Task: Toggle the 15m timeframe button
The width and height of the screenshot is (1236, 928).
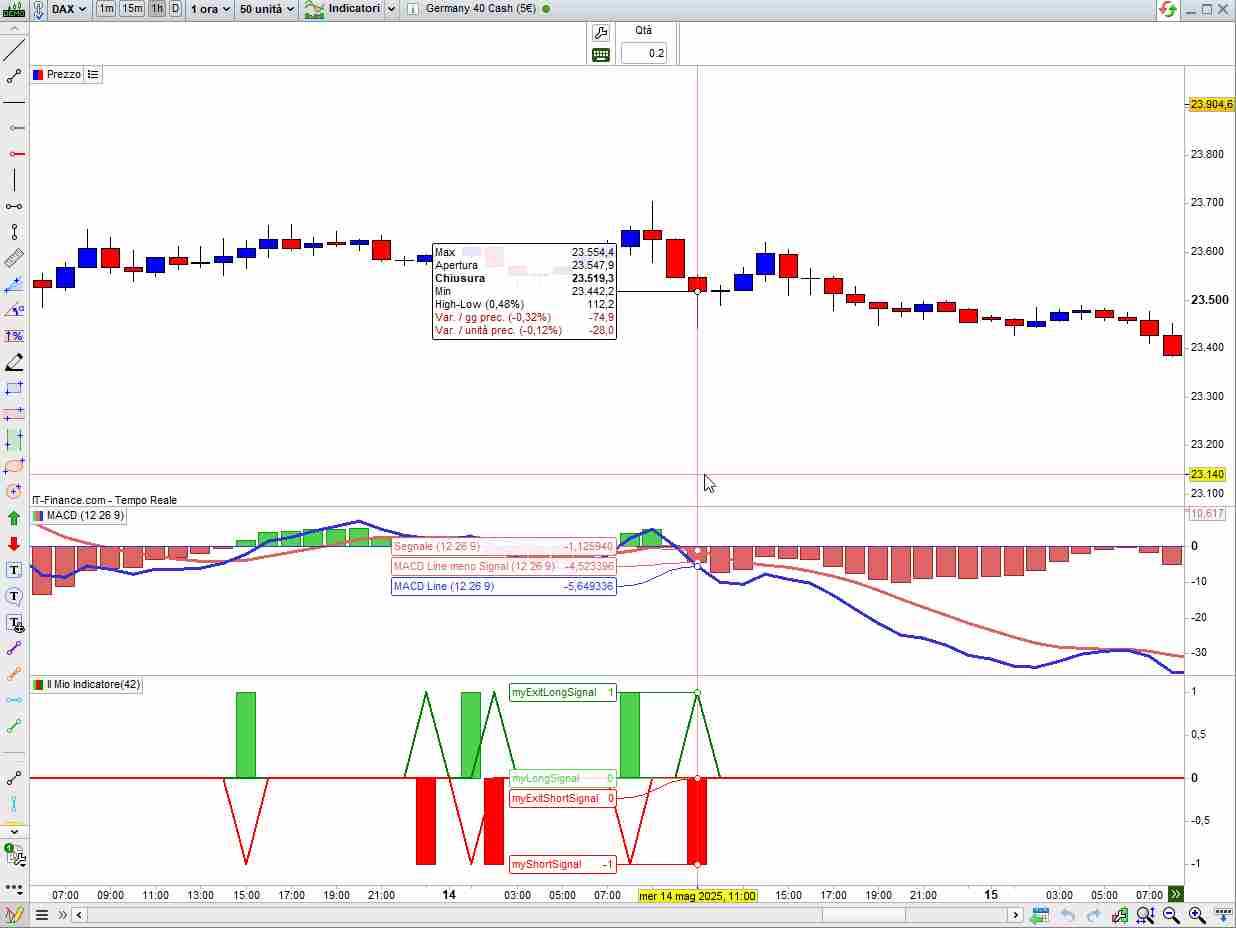Action: coord(132,9)
